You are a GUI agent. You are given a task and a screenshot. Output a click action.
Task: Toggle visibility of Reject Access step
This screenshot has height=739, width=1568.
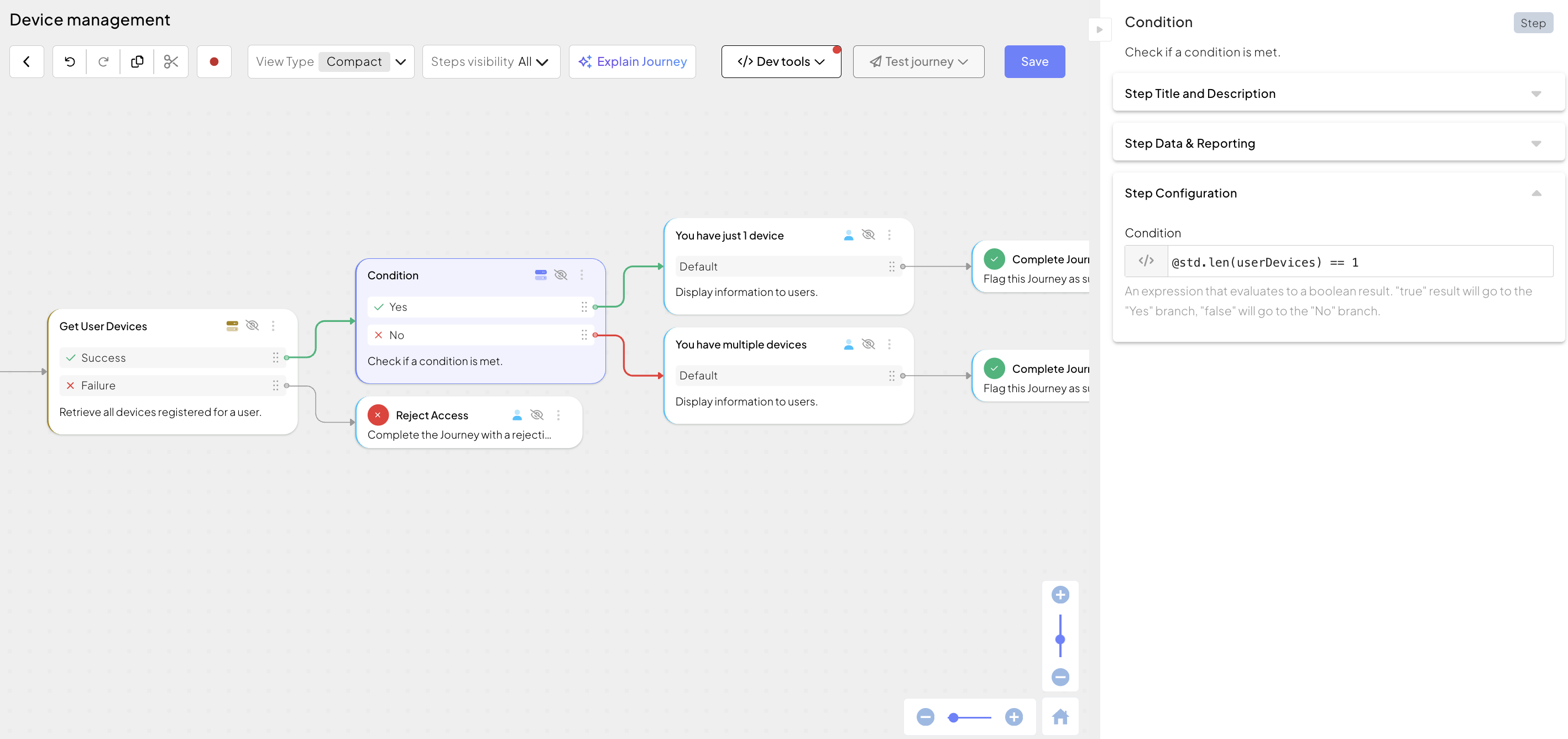(x=537, y=415)
